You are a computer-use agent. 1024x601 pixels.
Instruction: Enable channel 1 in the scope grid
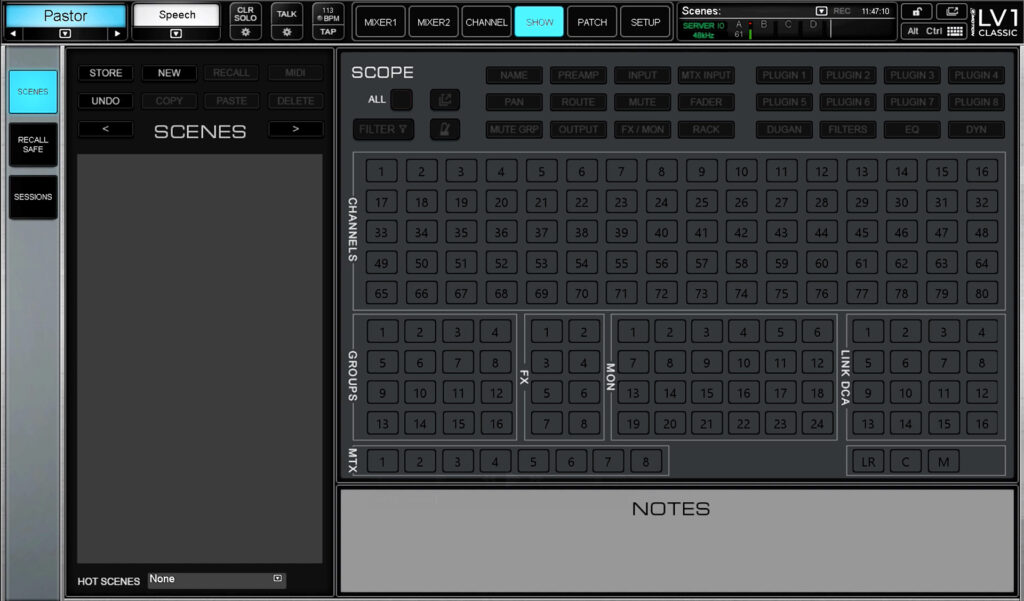pos(381,171)
